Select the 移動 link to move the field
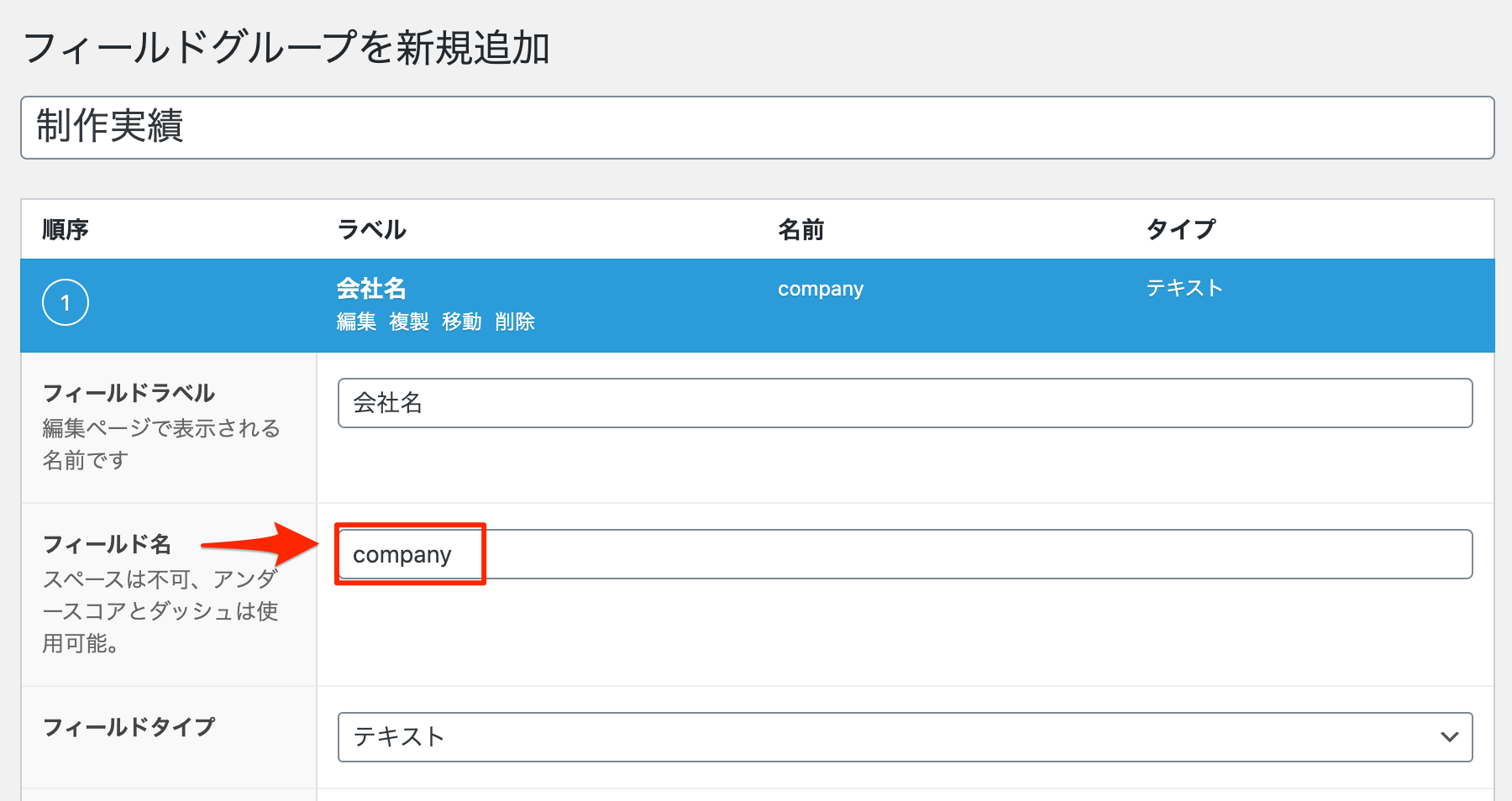 (462, 322)
